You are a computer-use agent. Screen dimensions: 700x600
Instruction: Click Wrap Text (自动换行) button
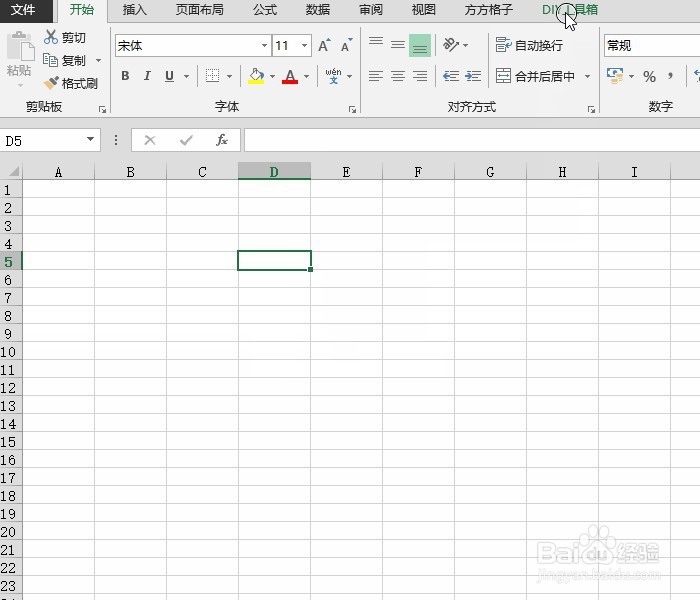pos(529,45)
